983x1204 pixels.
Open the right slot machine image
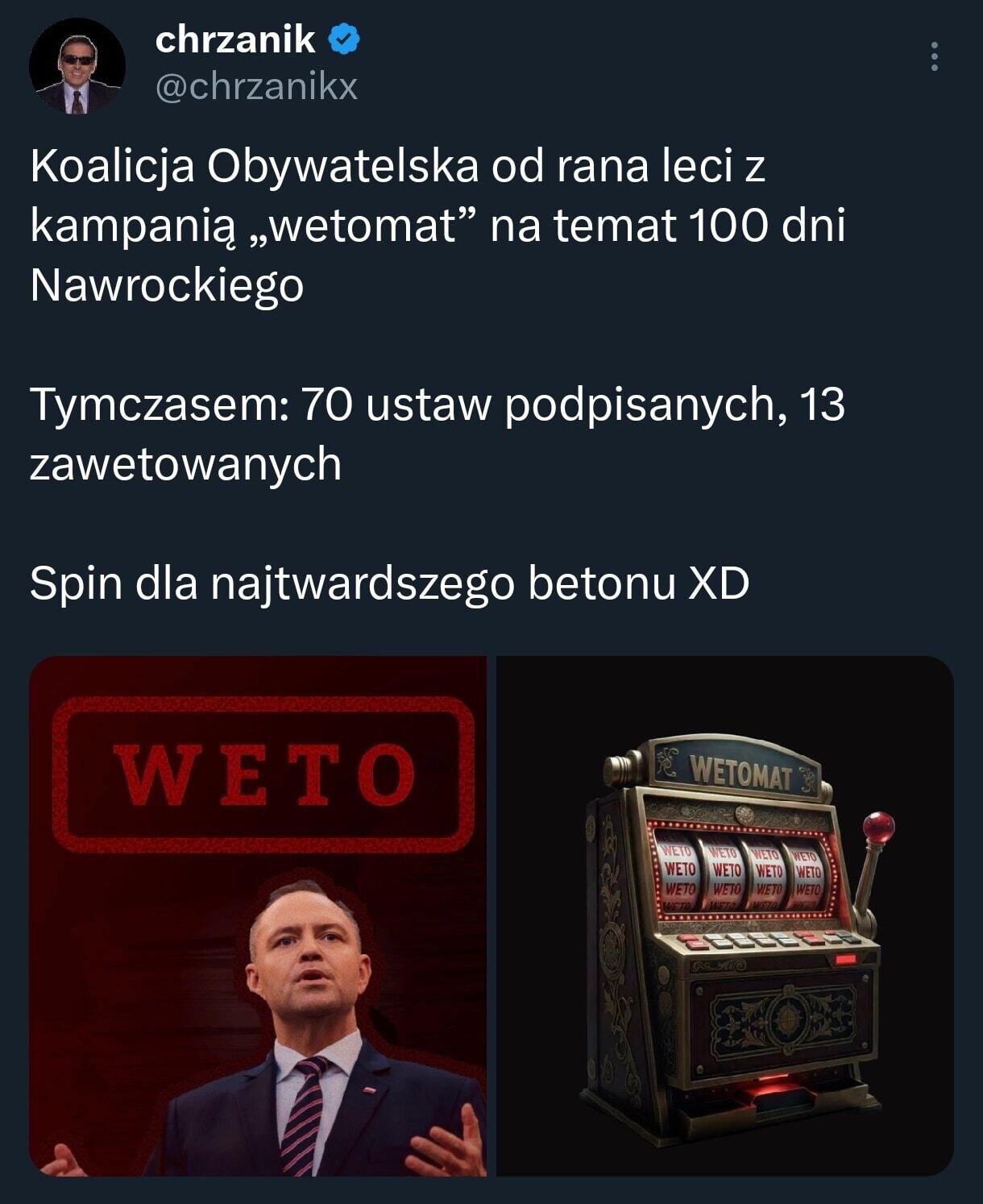pyautogui.click(x=724, y=915)
